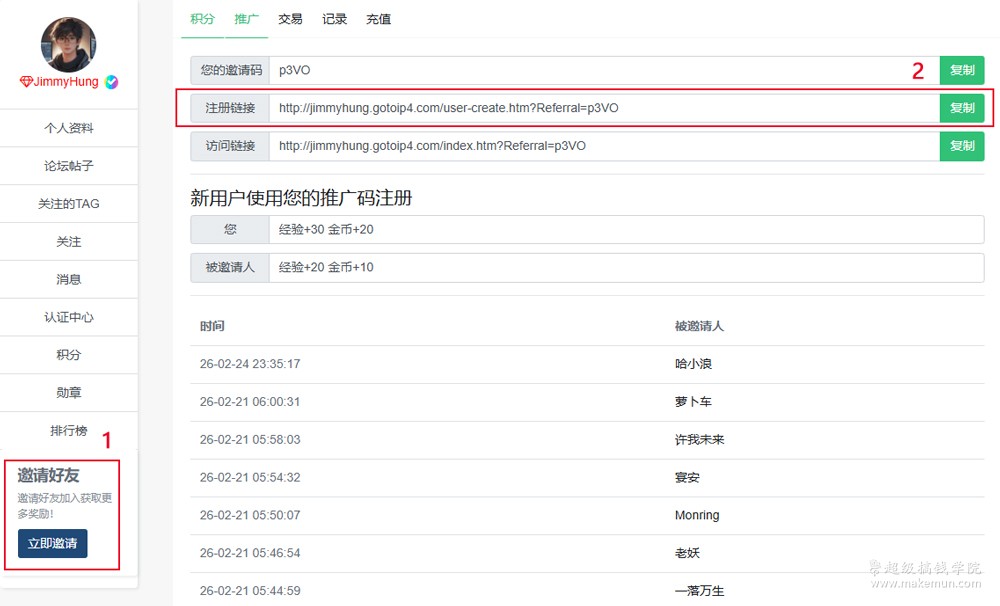Click the red diamond icon beside JimmyHung

tap(26, 82)
